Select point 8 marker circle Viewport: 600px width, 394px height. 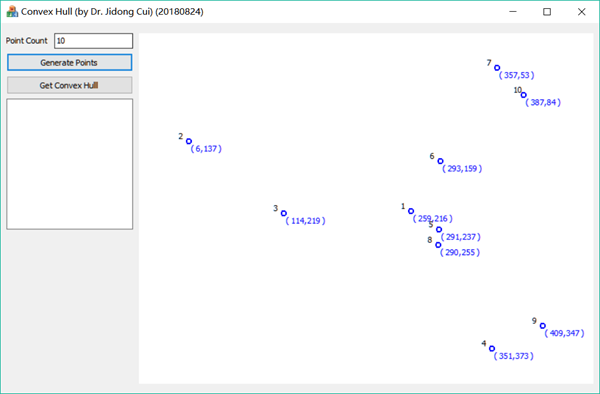[x=438, y=245]
